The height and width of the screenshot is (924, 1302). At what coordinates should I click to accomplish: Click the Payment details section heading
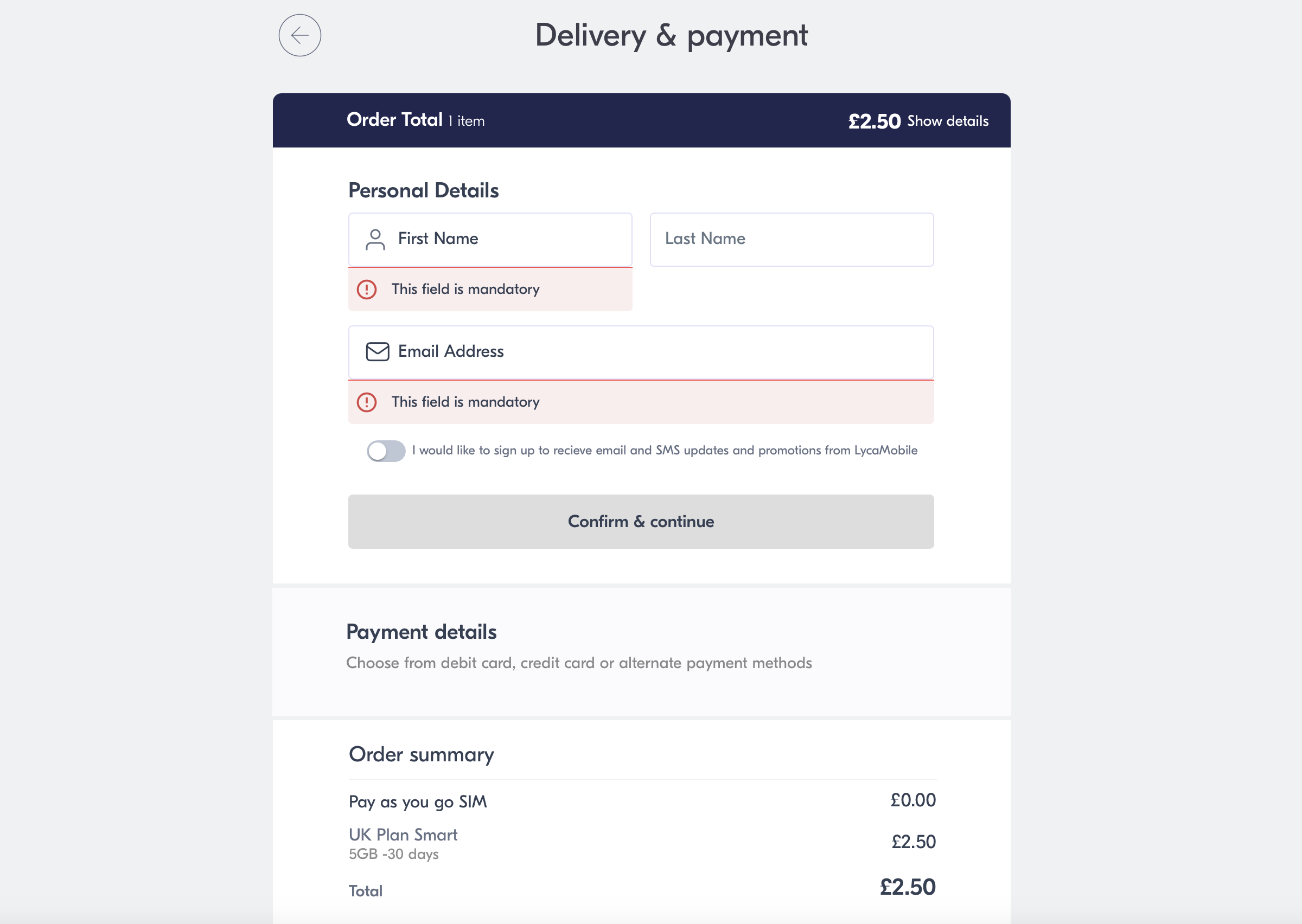422,632
